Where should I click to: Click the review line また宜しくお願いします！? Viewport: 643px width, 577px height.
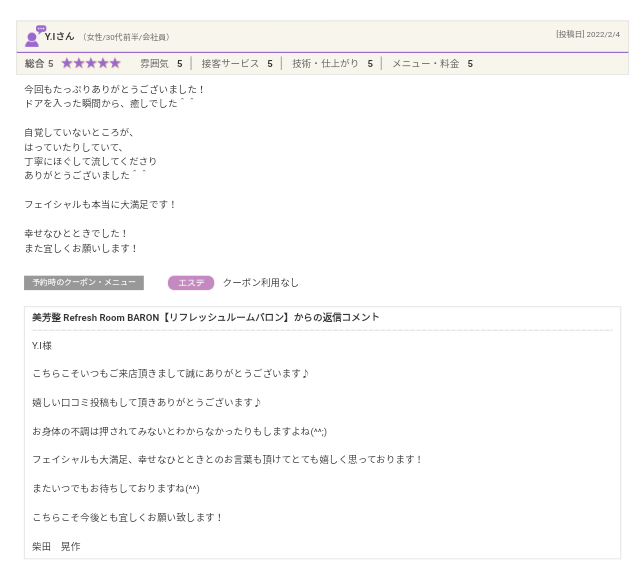[x=81, y=248]
